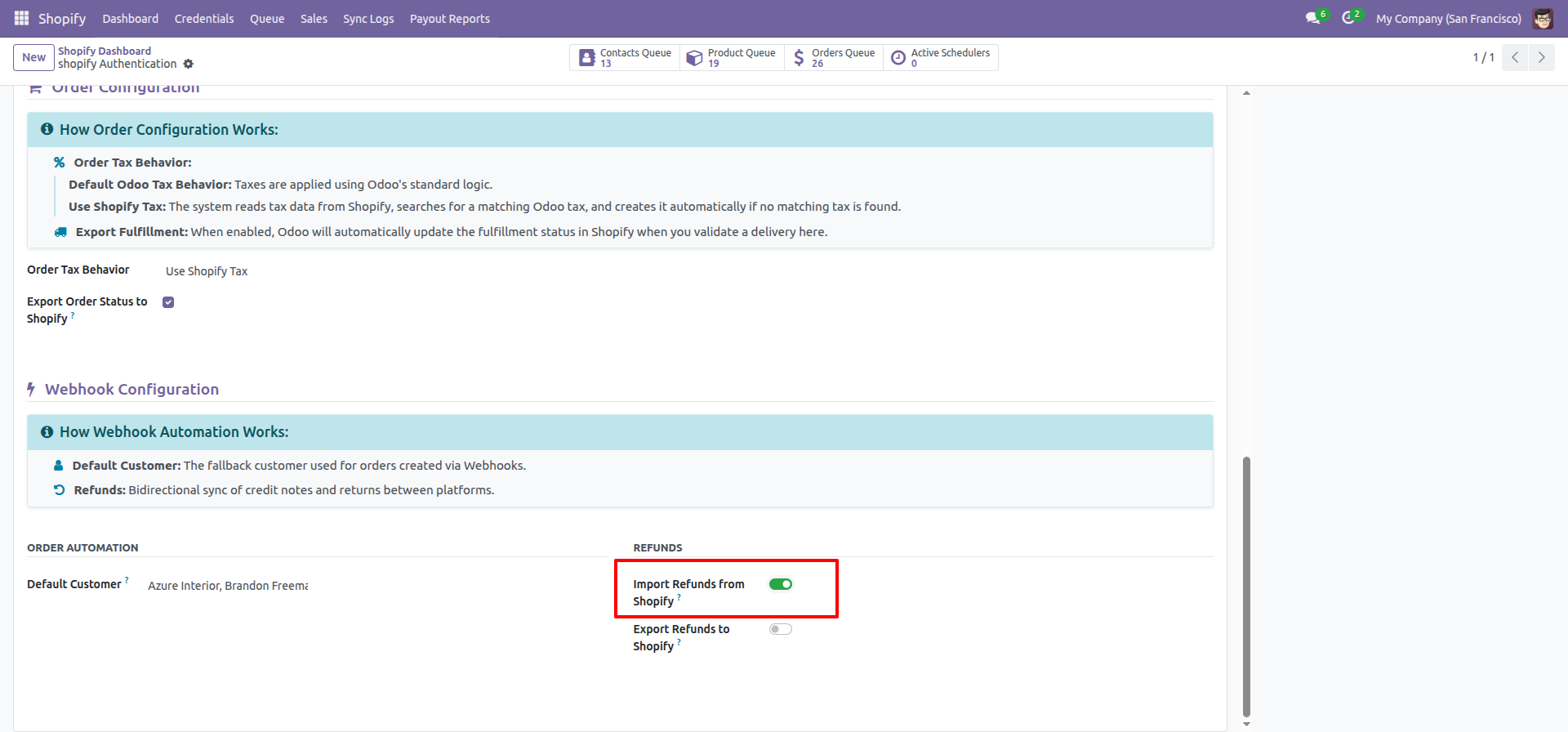1568x732 pixels.
Task: Click the Shopify app name in navbar
Action: [62, 18]
